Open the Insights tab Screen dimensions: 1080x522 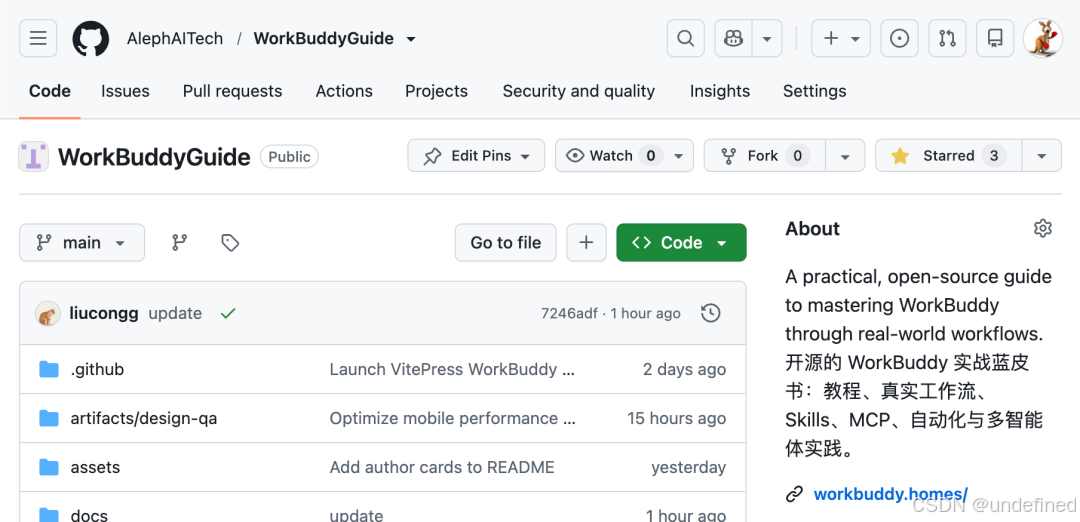[720, 91]
